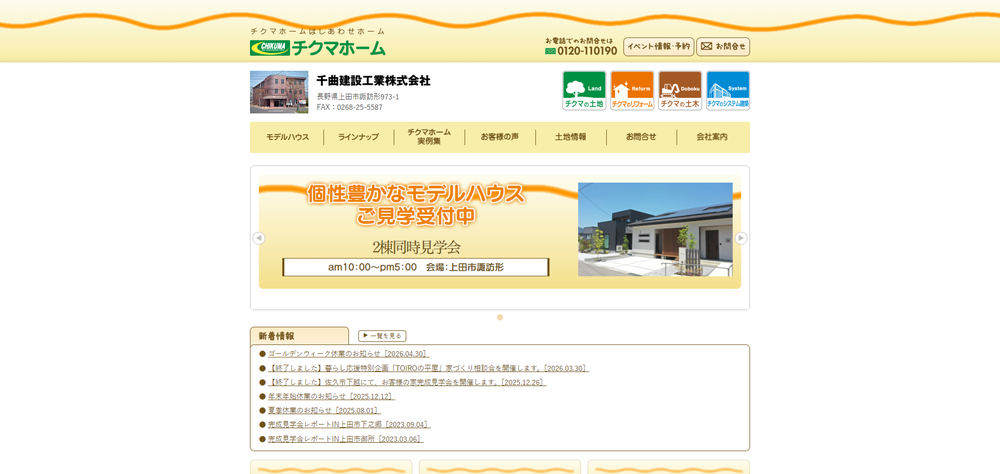Click the FAX：0268-25-5587 text

pyautogui.click(x=349, y=107)
